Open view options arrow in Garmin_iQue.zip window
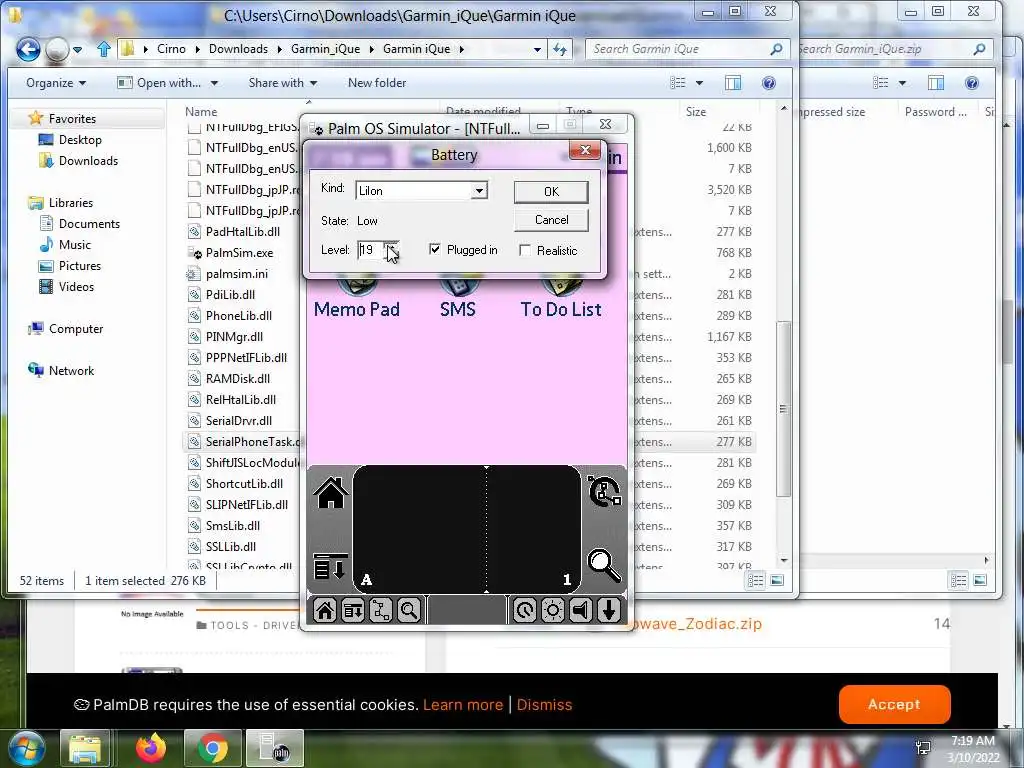 [x=903, y=83]
